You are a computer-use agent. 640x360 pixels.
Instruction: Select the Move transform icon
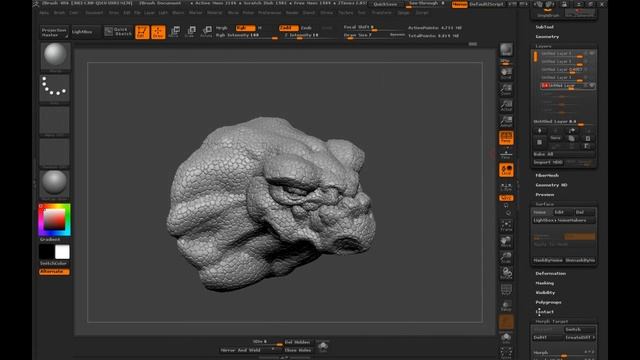pos(174,32)
